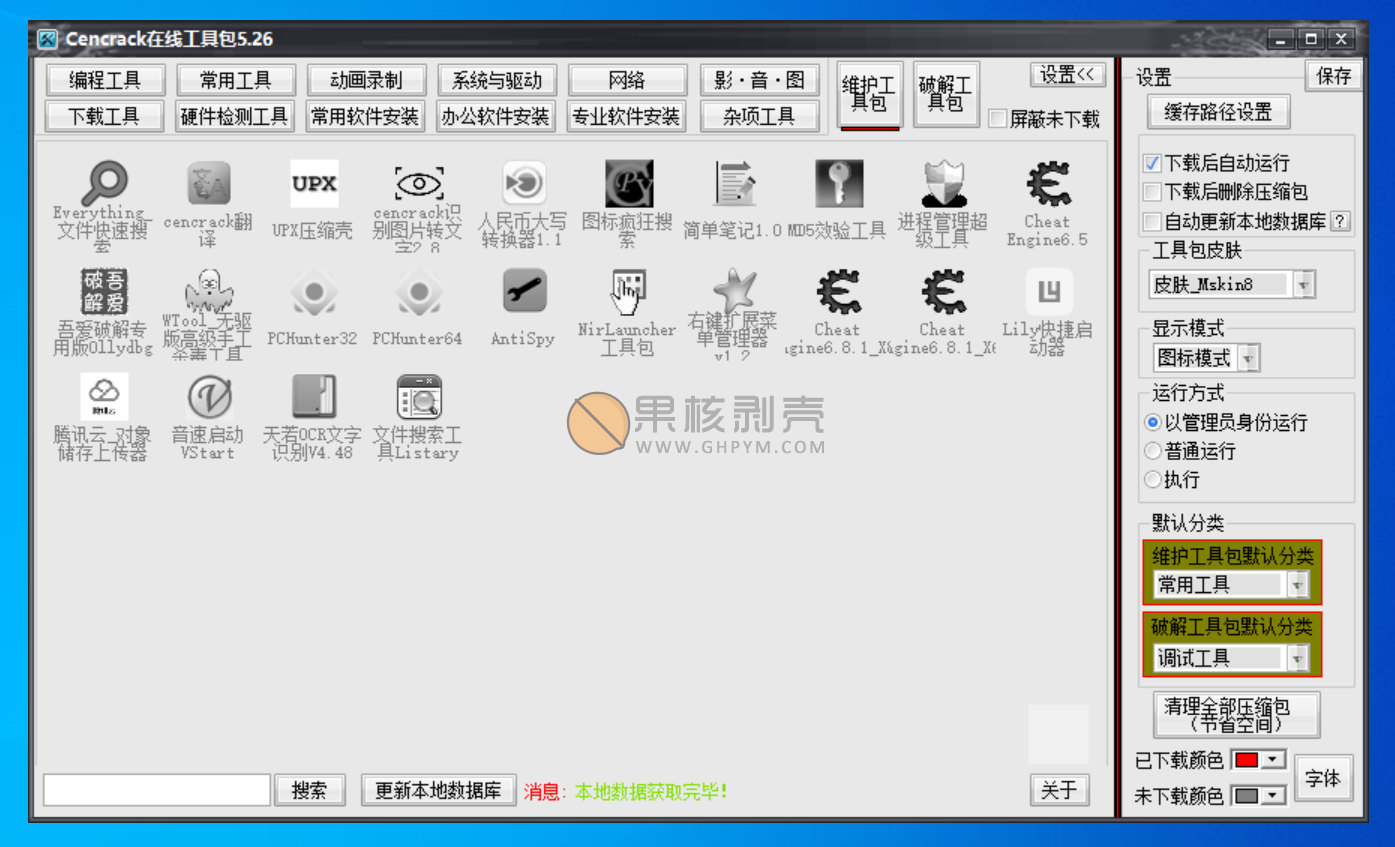Launch 吾爱破解专用版Ollydbg icon
Viewport: 1395px width, 847px height.
(104, 292)
